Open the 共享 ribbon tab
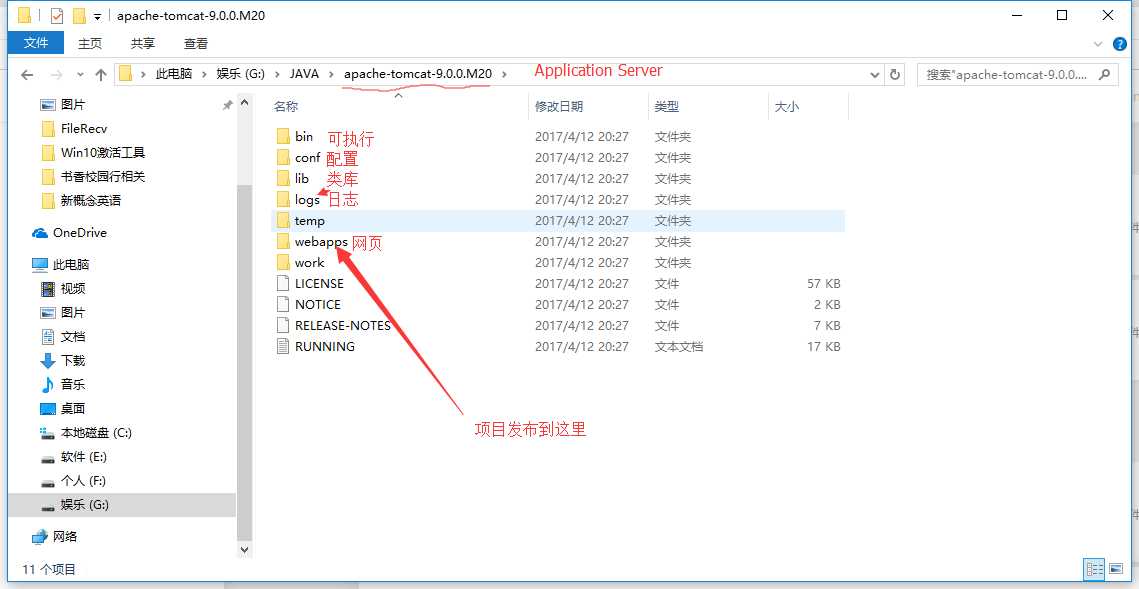The image size is (1139, 589). [x=143, y=44]
